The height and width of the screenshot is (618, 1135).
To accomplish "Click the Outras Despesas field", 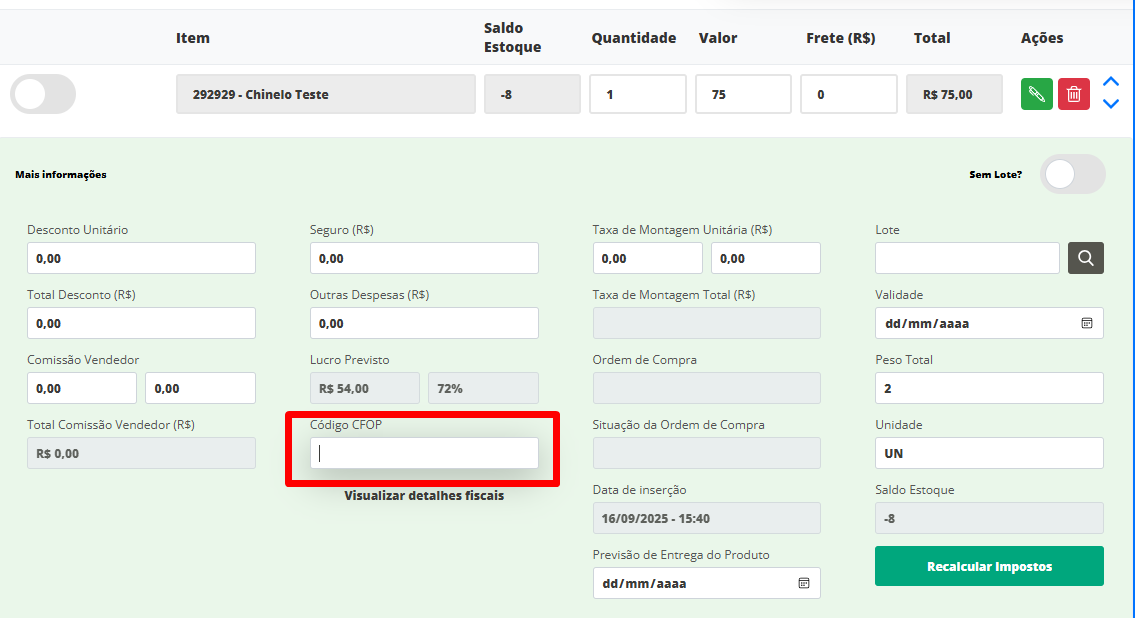I will click(424, 323).
